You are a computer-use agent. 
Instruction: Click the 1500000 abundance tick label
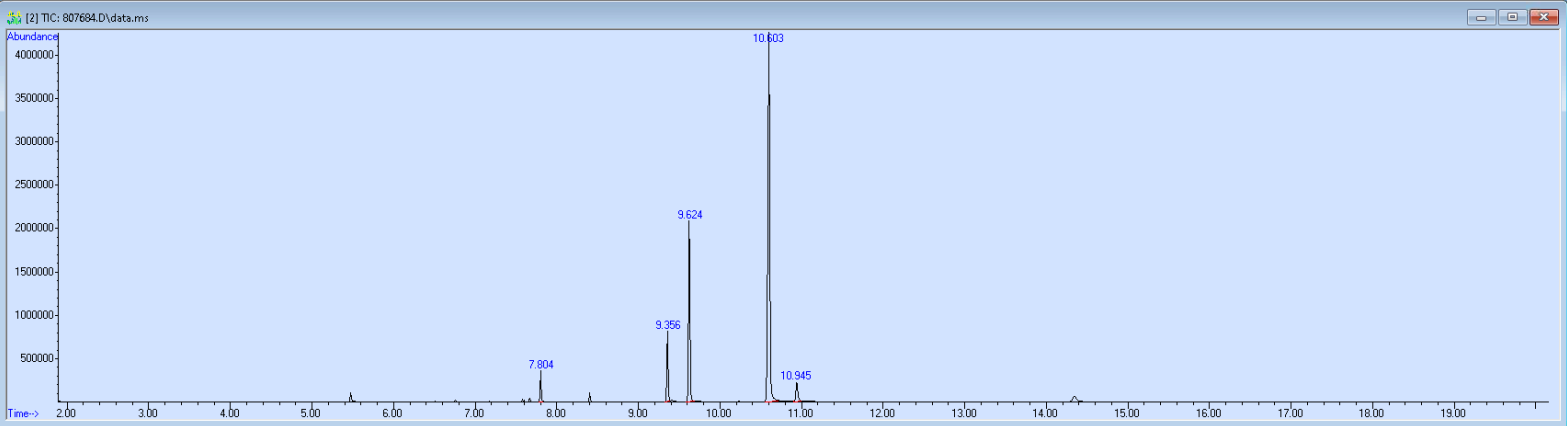33,272
